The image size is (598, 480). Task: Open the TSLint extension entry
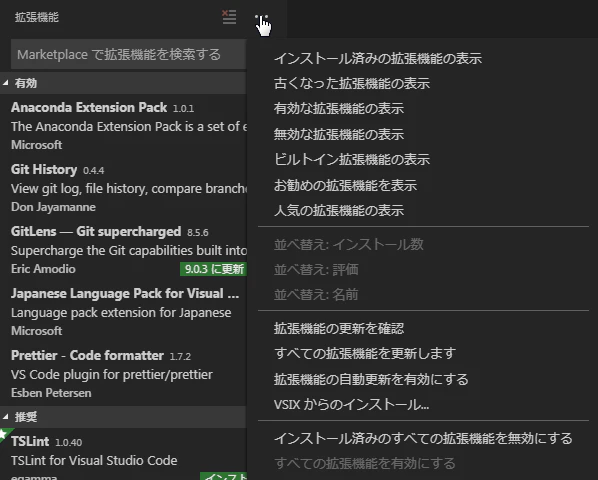click(x=123, y=454)
